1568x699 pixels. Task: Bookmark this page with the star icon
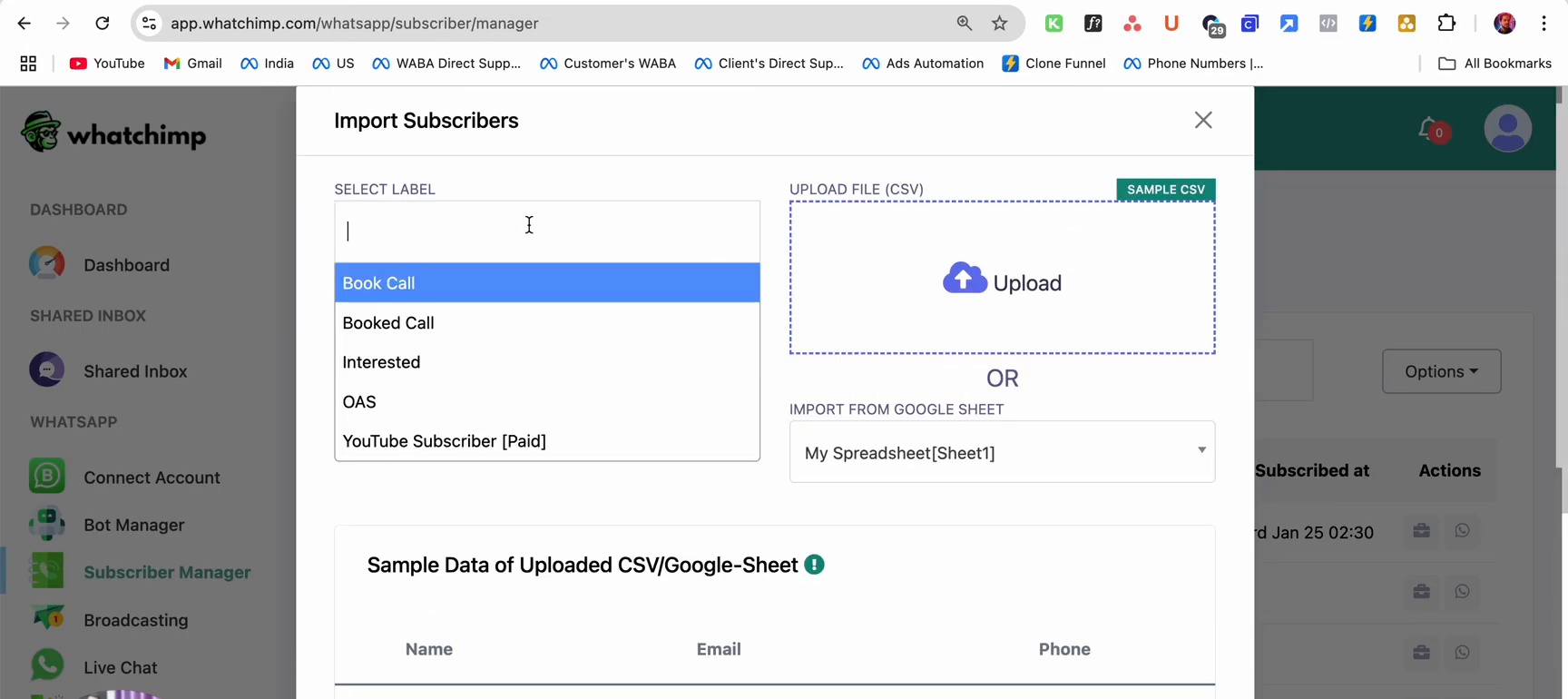point(999,24)
